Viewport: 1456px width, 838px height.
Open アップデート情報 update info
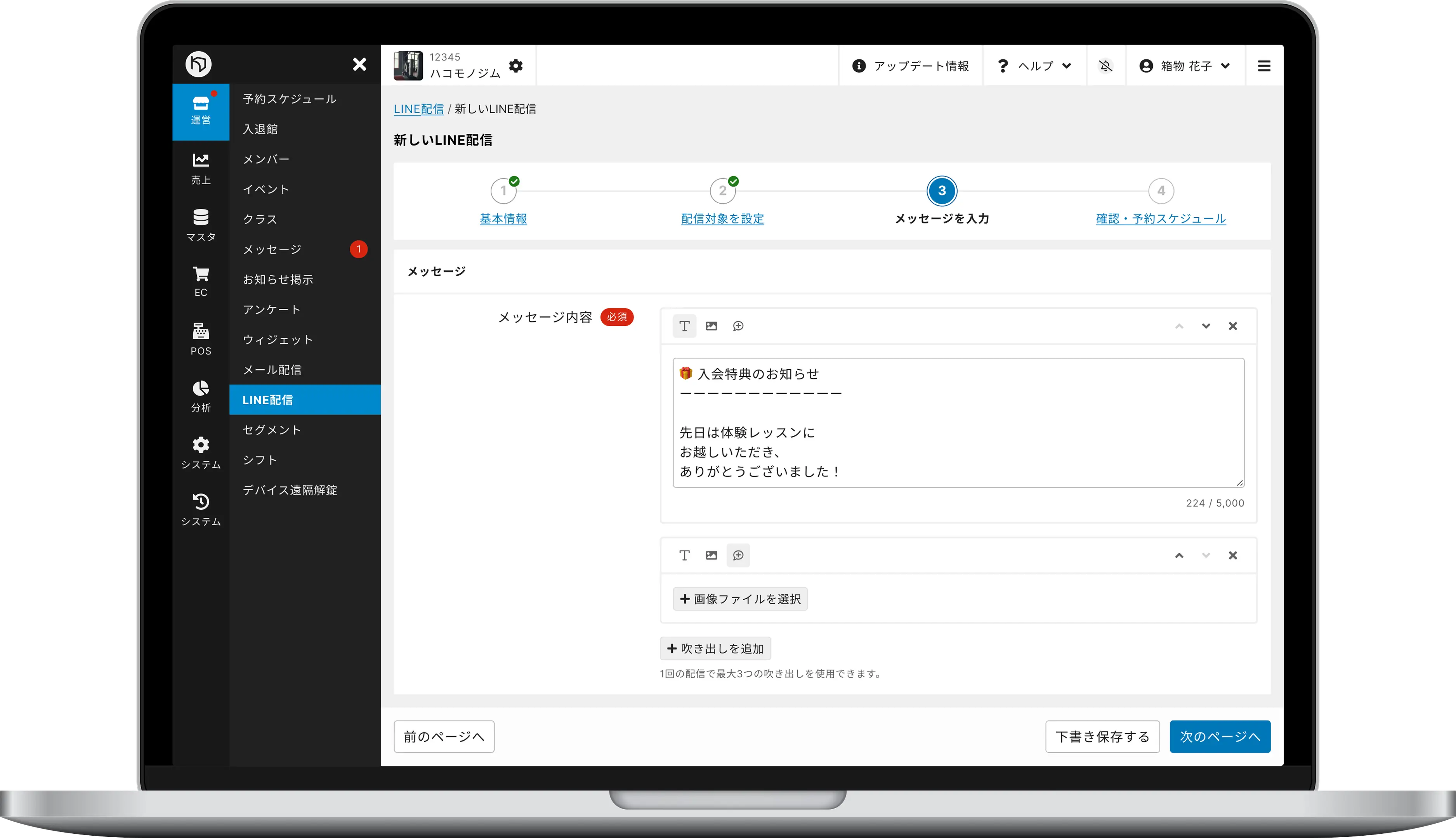(x=911, y=66)
